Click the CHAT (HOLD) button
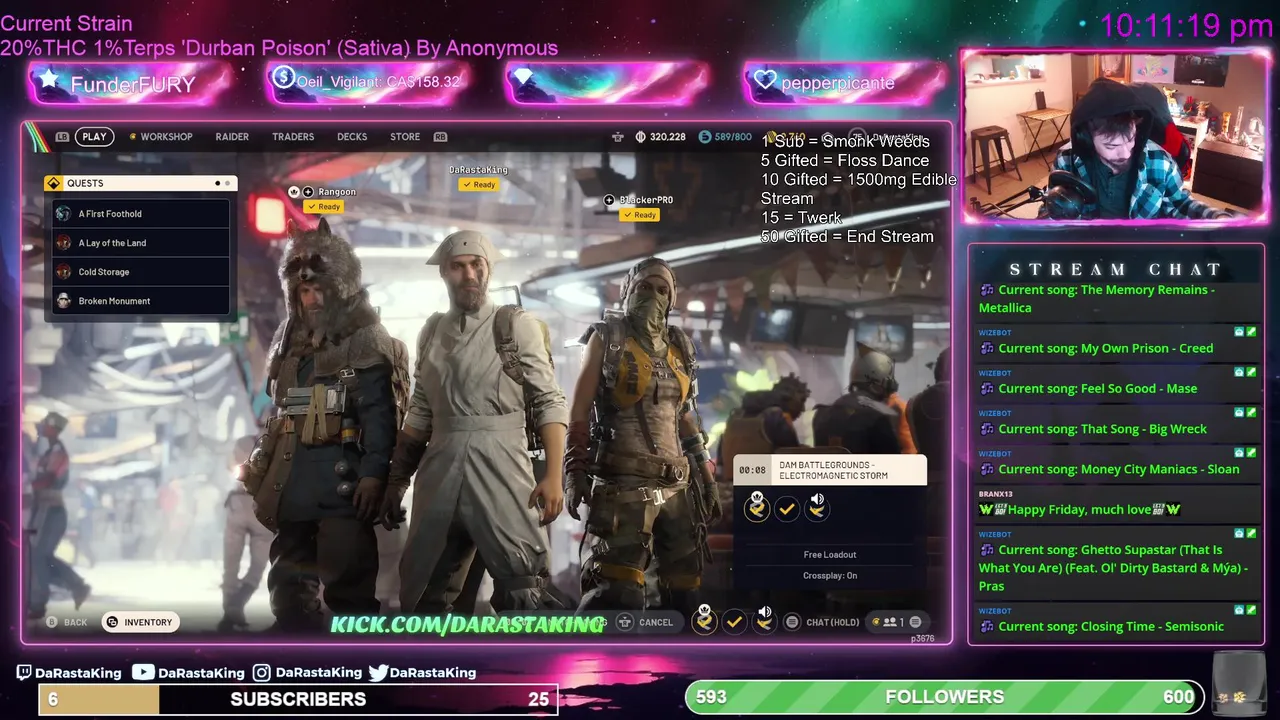The width and height of the screenshot is (1280, 720). 832,622
